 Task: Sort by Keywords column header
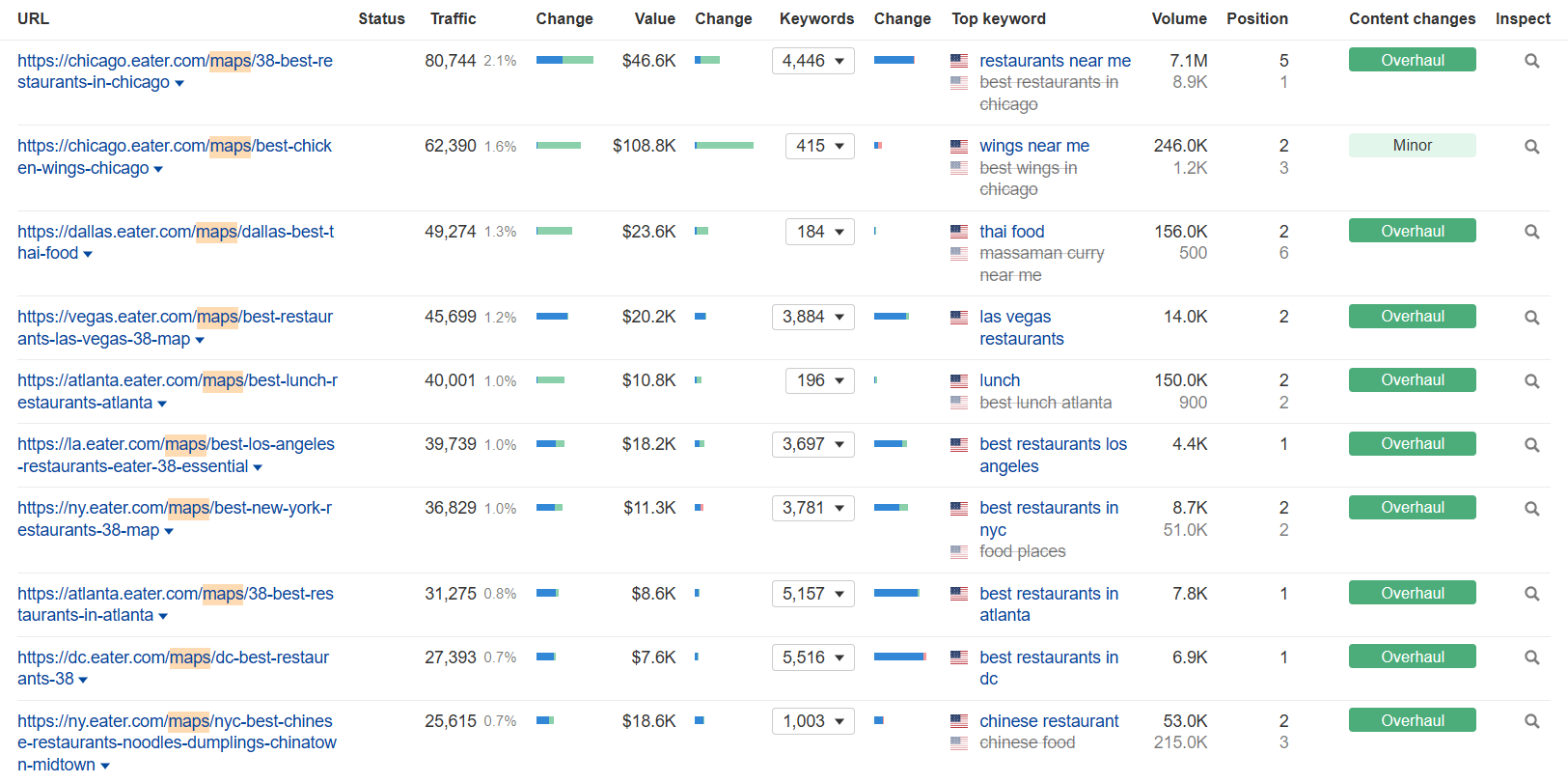[816, 18]
